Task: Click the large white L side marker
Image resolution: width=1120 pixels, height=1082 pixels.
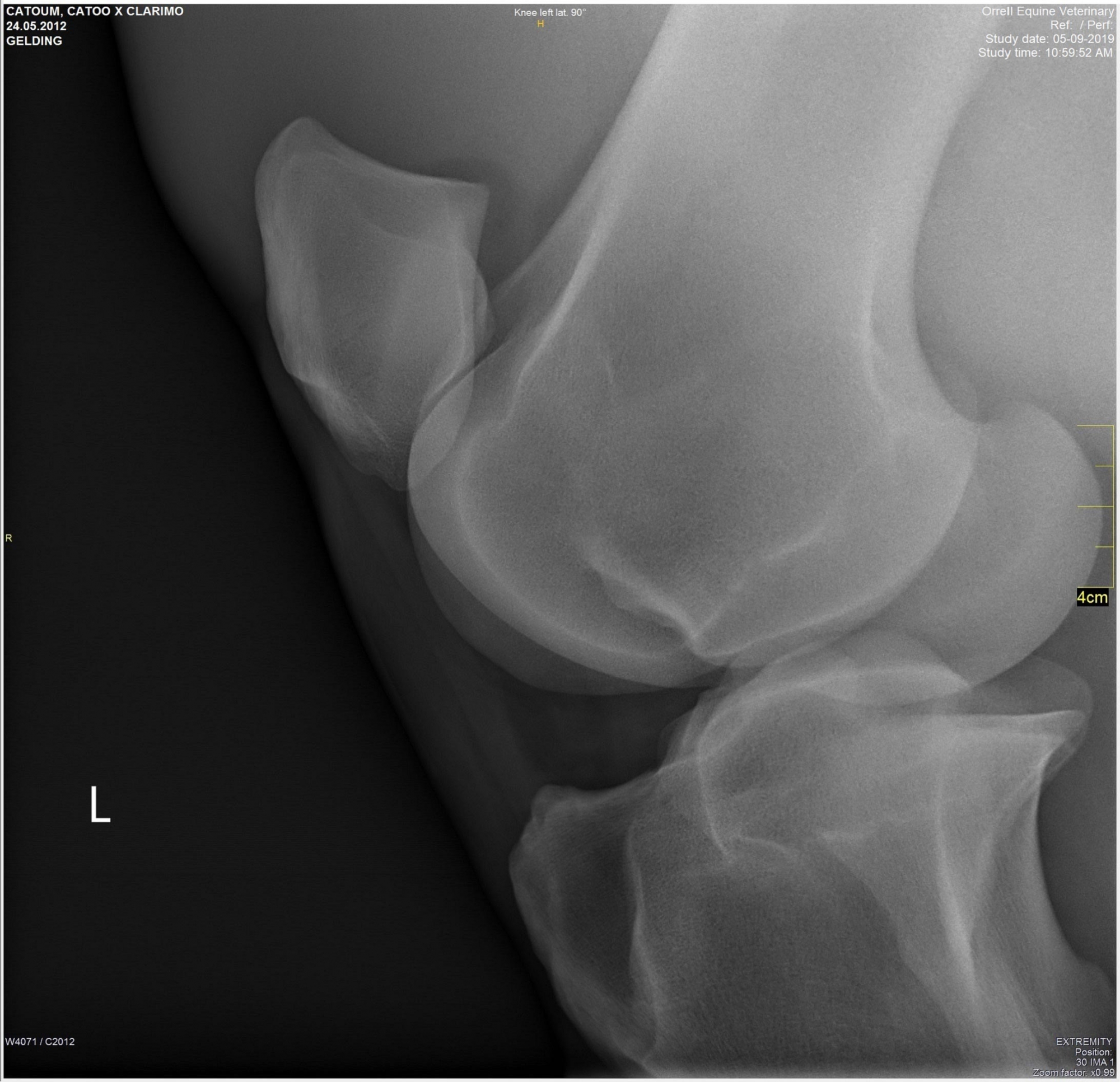Action: [x=100, y=805]
